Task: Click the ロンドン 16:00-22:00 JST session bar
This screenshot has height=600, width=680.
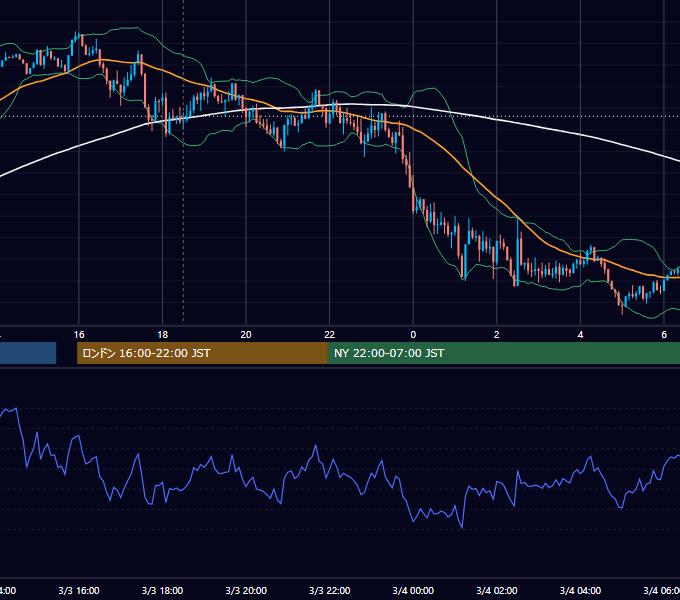Action: tap(202, 353)
